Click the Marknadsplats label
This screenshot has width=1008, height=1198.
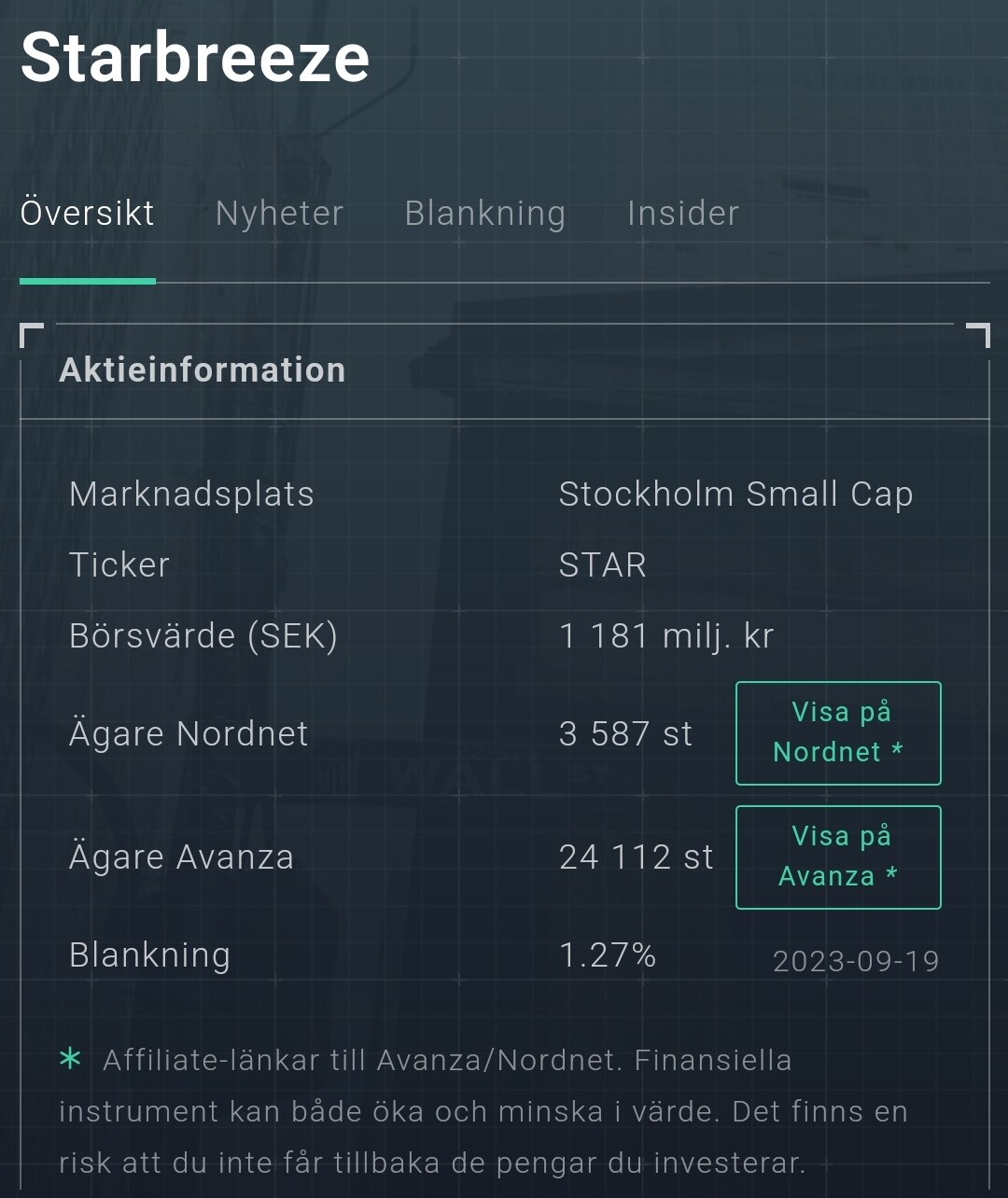pyautogui.click(x=191, y=495)
